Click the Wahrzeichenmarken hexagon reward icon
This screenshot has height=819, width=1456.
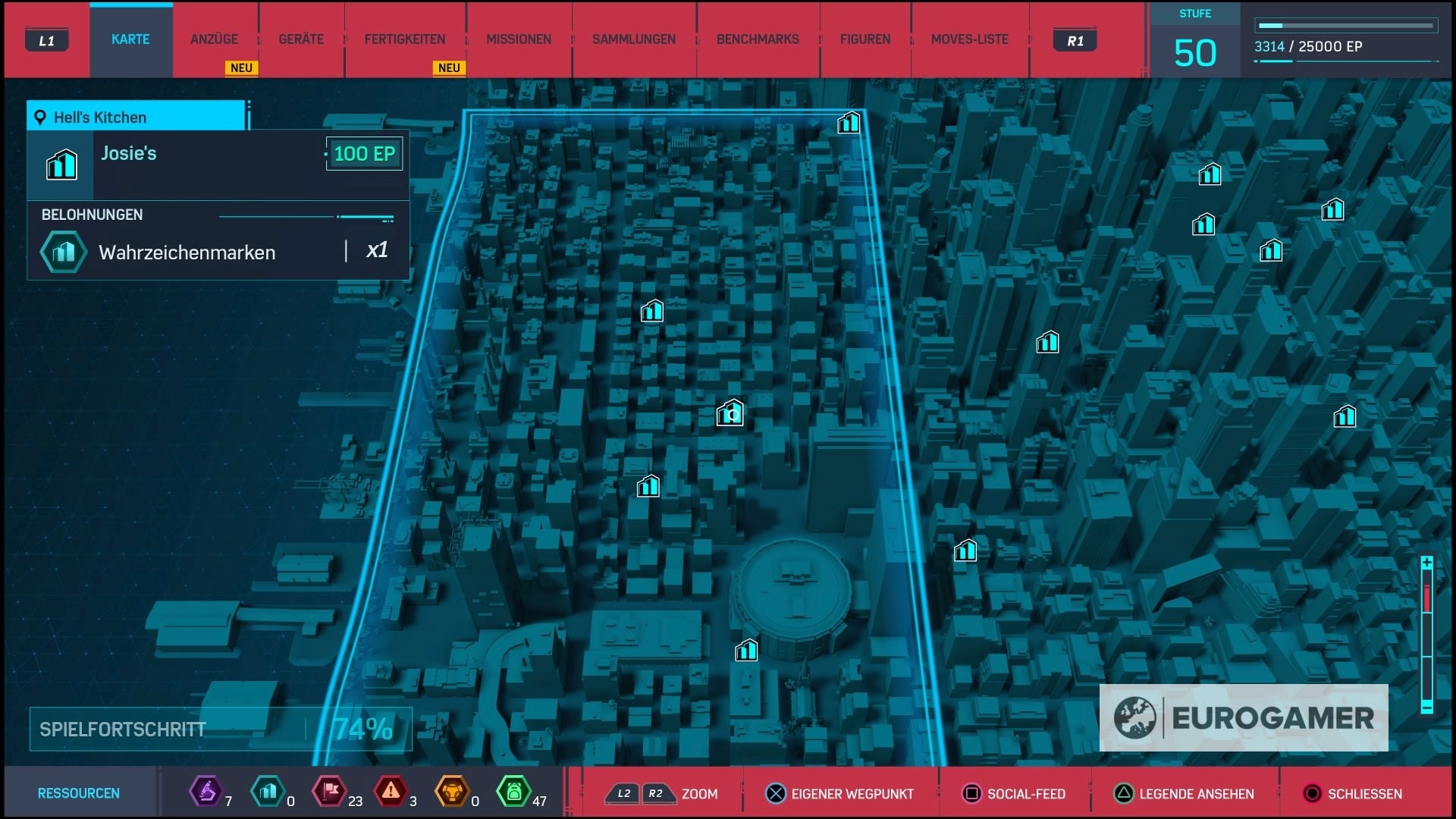tap(64, 252)
